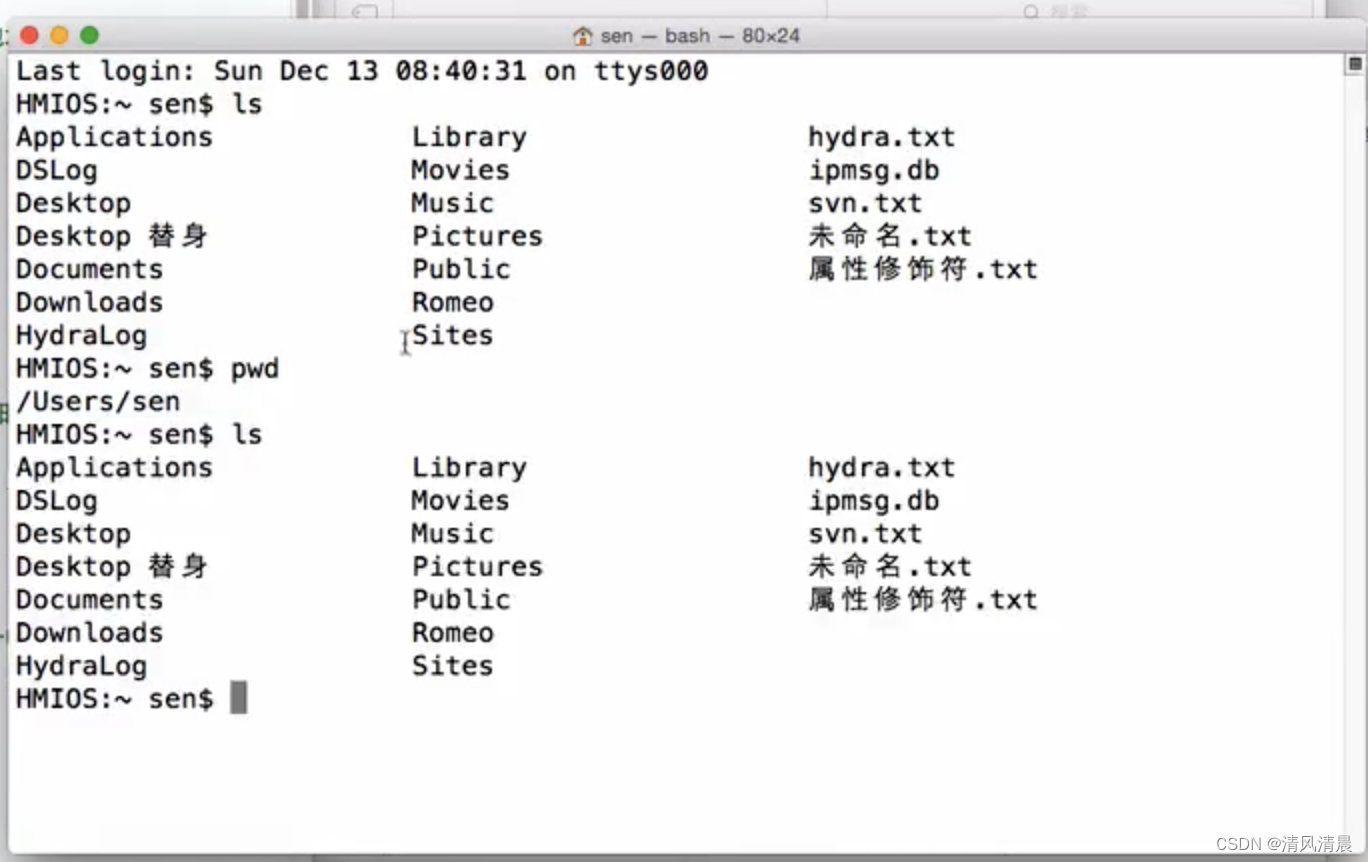This screenshot has height=862, width=1368.
Task: Click the small scroll marker atop the scrollbar
Action: point(1355,64)
